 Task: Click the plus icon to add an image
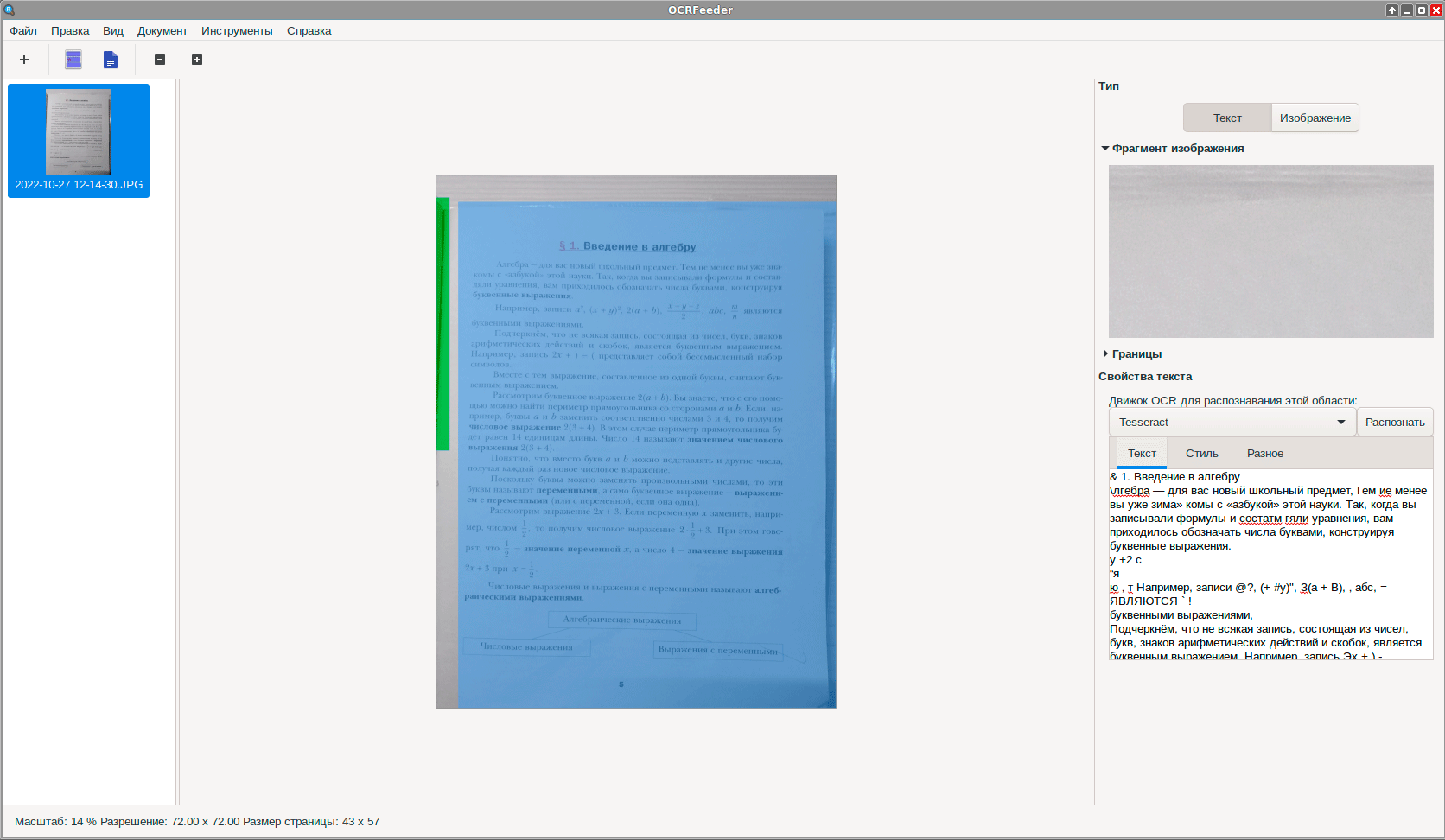click(24, 60)
